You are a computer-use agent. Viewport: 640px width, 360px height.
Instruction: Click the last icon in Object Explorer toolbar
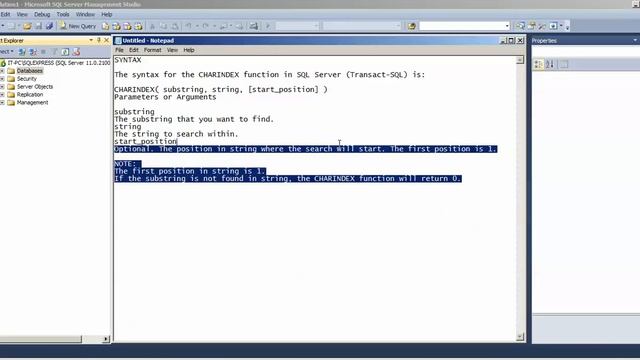(76, 52)
